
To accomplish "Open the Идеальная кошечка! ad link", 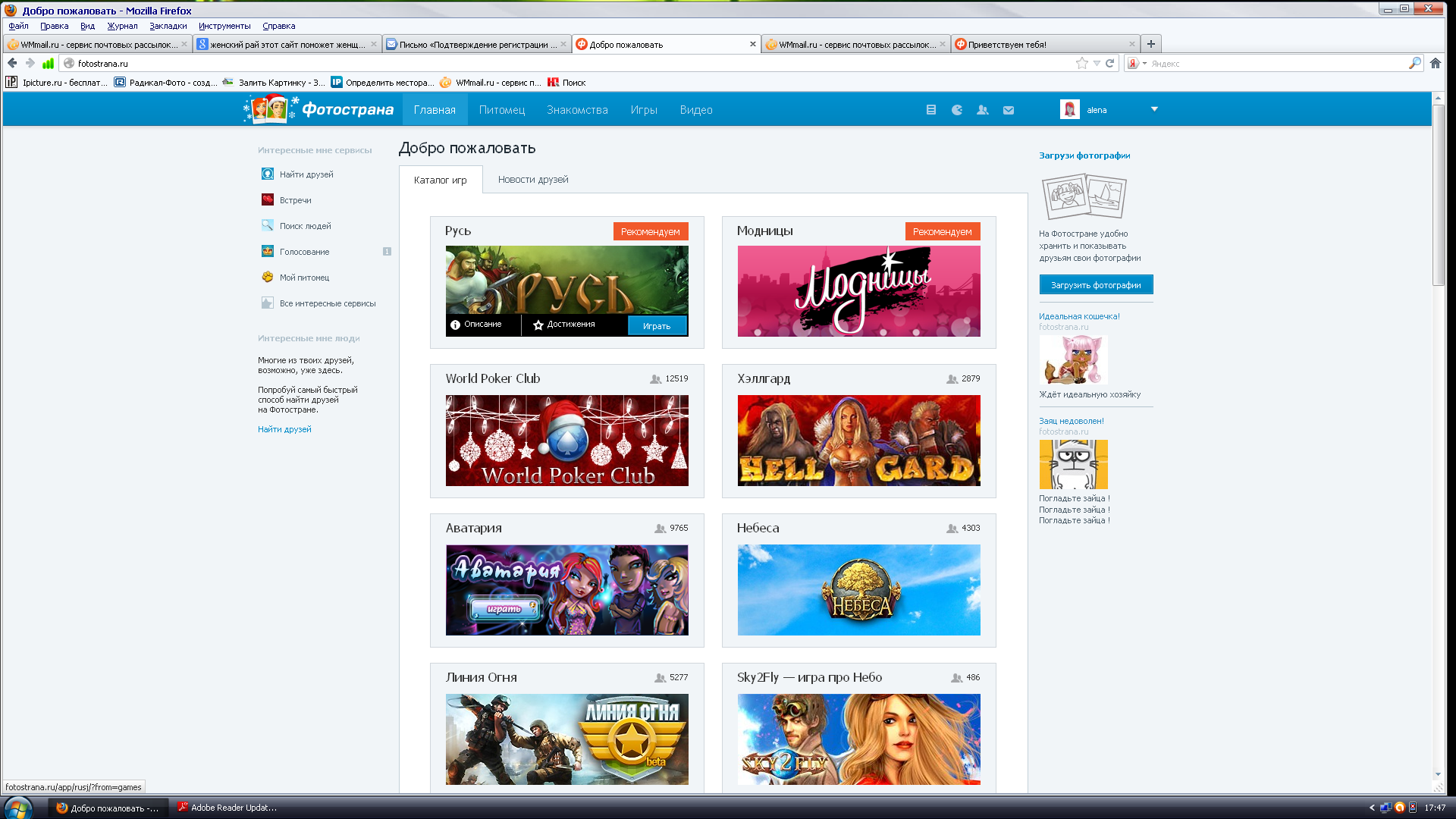I will pos(1079,316).
